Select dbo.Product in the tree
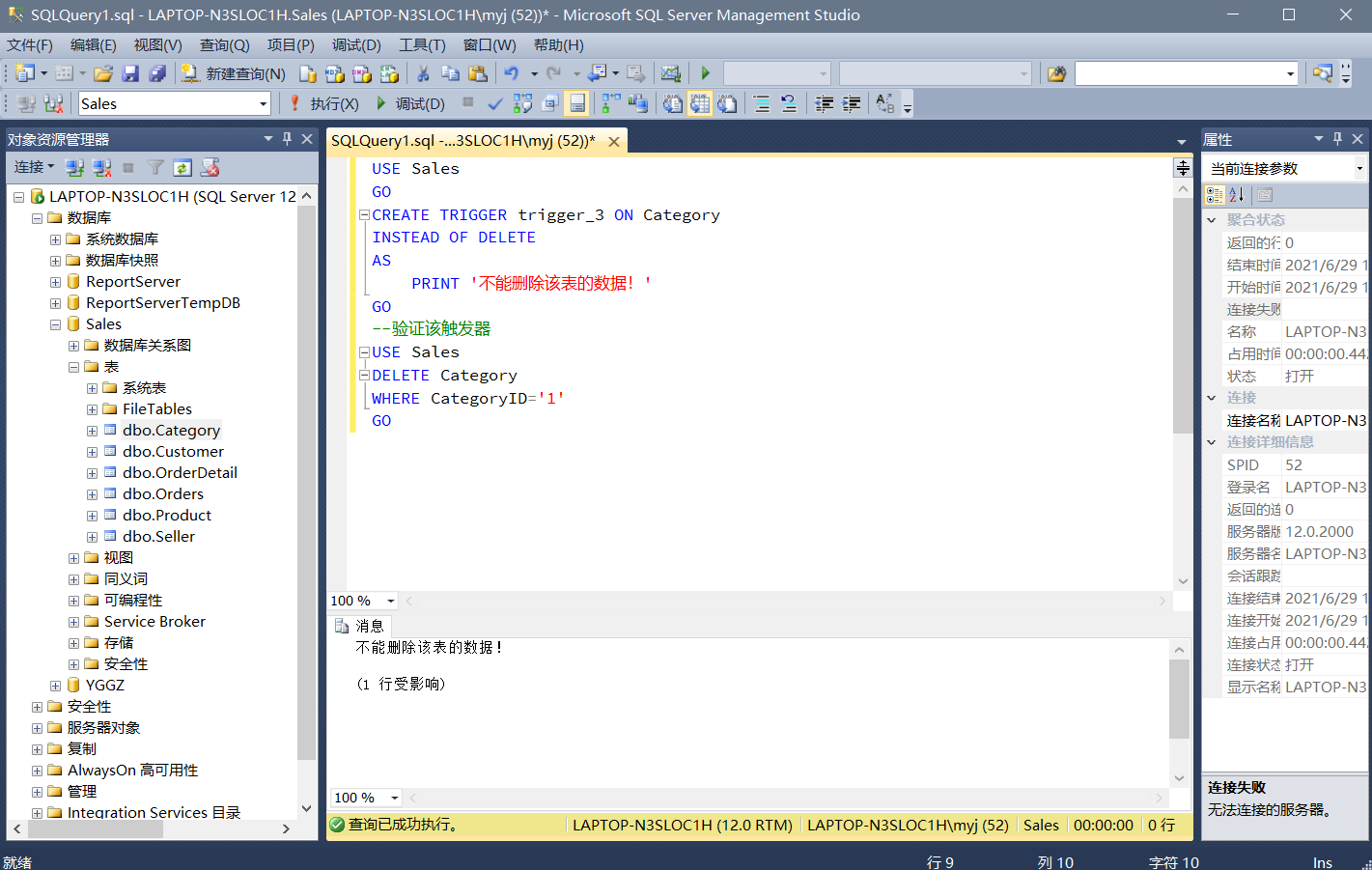 coord(166,516)
